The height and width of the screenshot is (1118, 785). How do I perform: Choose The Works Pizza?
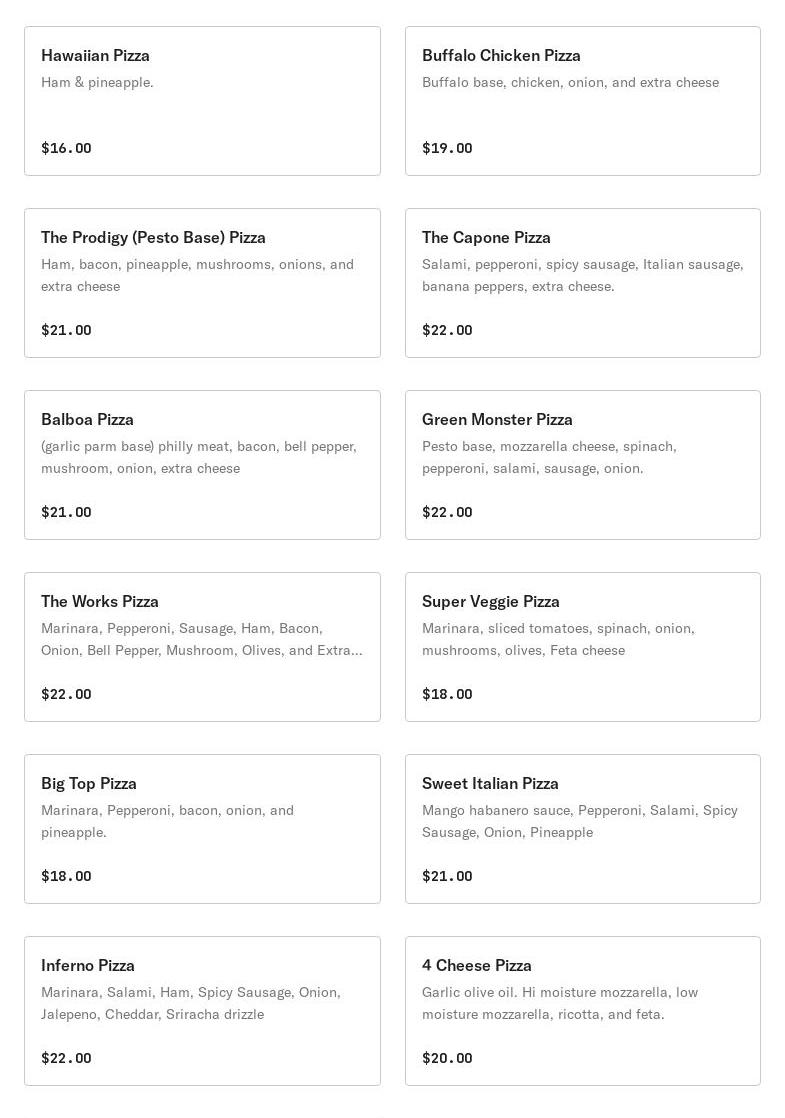202,647
